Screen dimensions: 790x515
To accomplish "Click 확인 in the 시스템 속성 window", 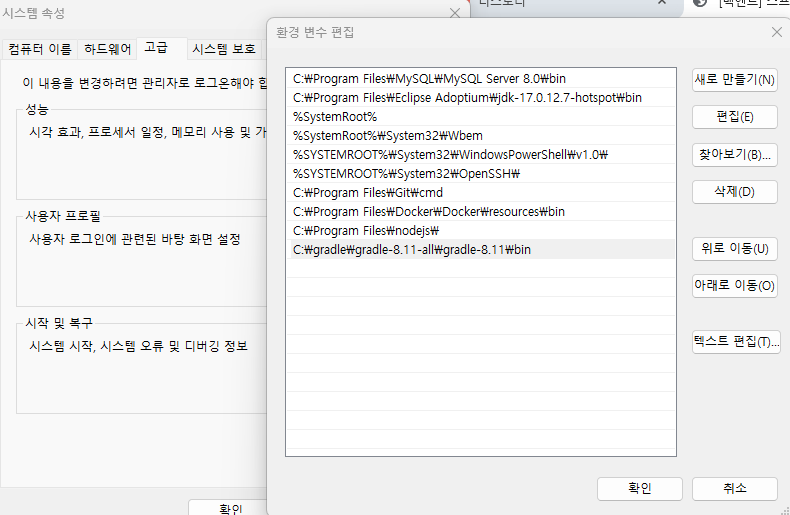I will tap(230, 508).
